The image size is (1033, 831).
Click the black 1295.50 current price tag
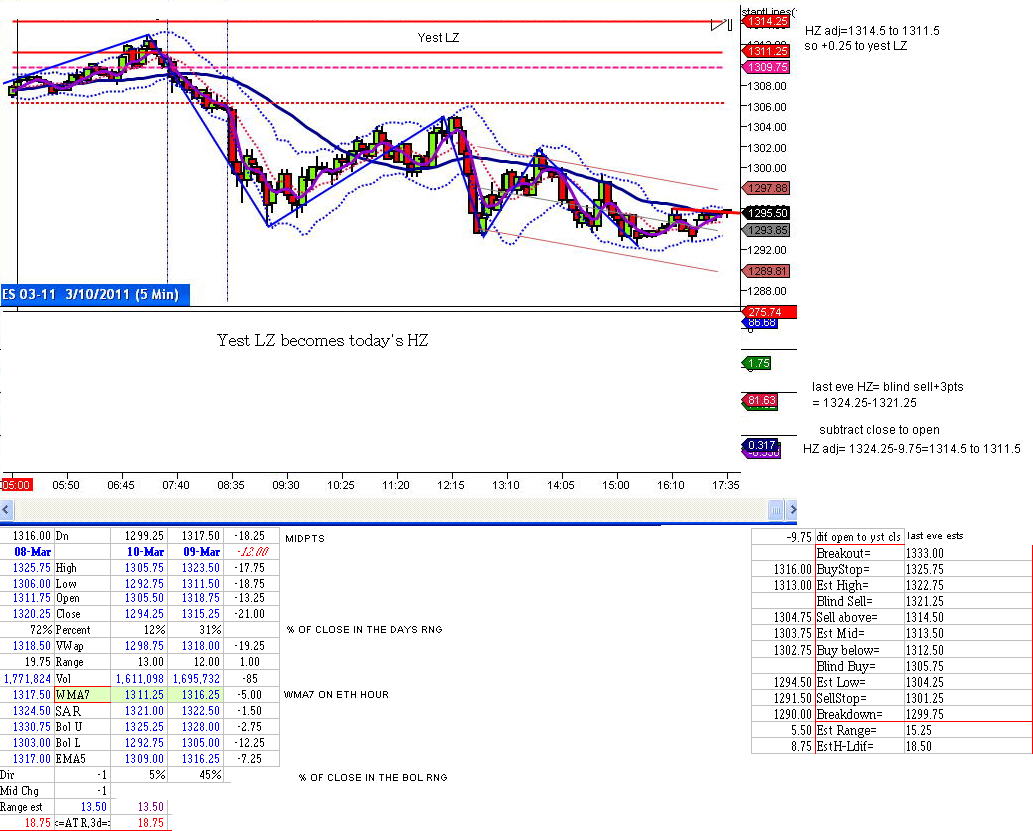[766, 213]
